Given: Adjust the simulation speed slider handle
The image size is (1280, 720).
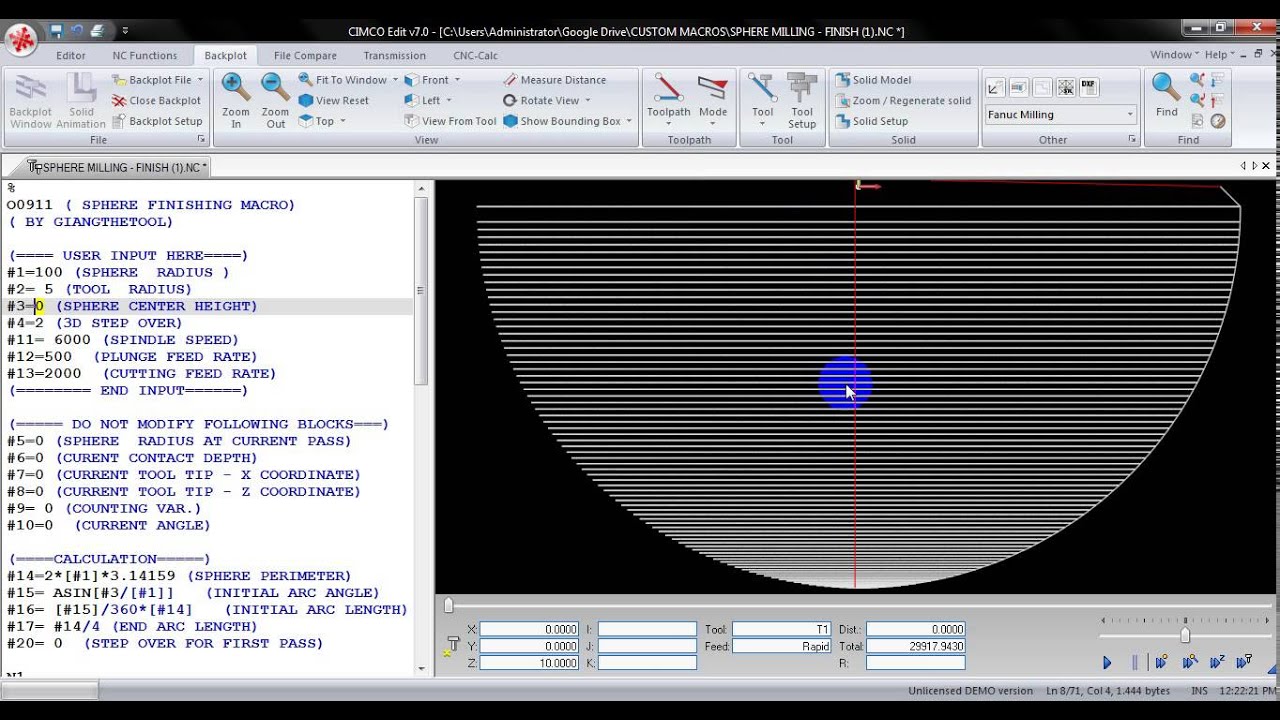Looking at the screenshot, I should click(x=1185, y=635).
